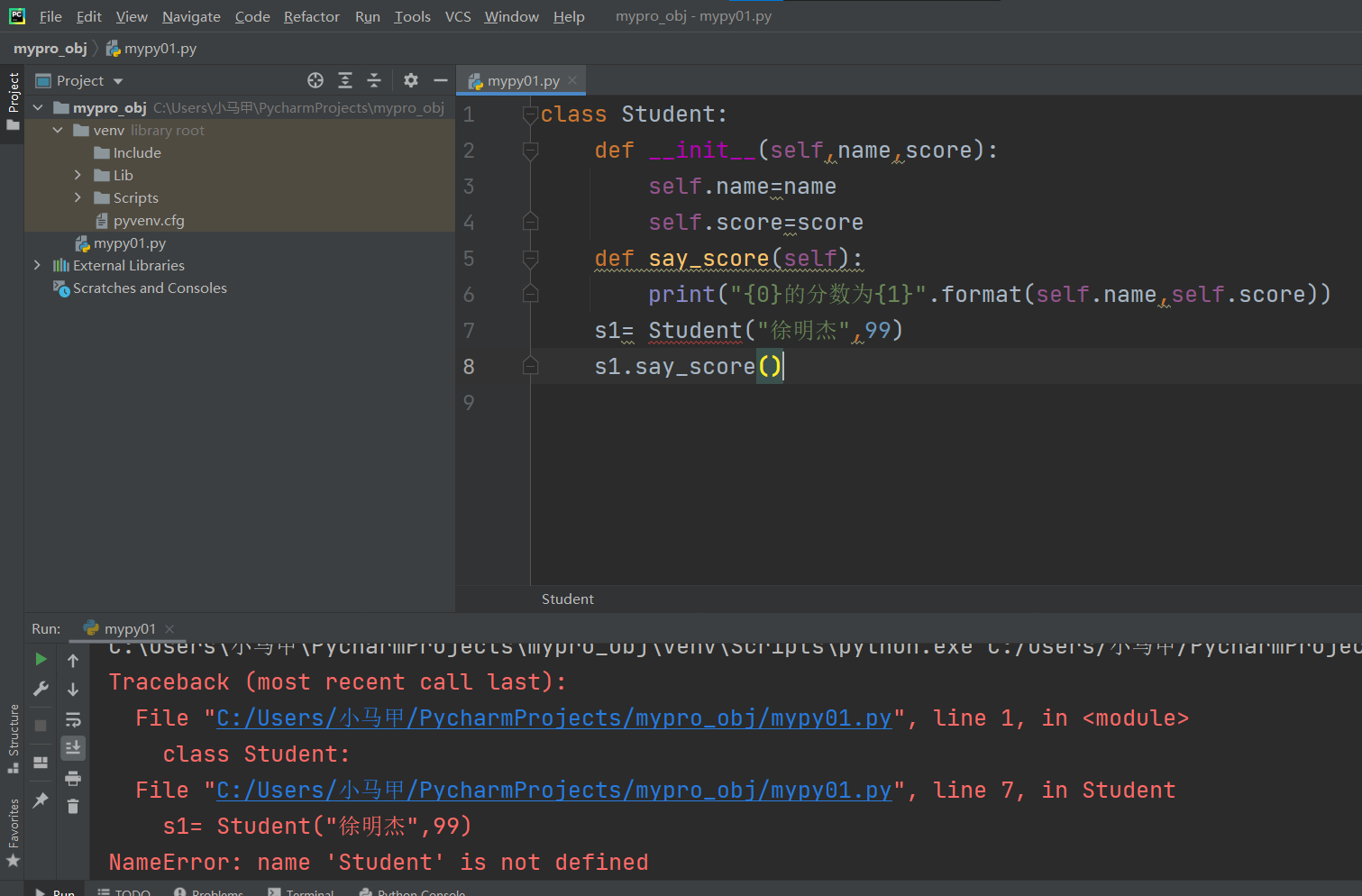Close the mypy01.py editor tab
The width and height of the screenshot is (1362, 896).
pos(572,80)
